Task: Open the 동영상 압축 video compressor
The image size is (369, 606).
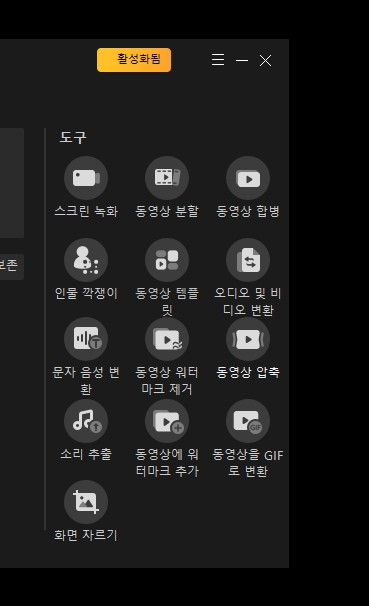Action: pyautogui.click(x=248, y=339)
